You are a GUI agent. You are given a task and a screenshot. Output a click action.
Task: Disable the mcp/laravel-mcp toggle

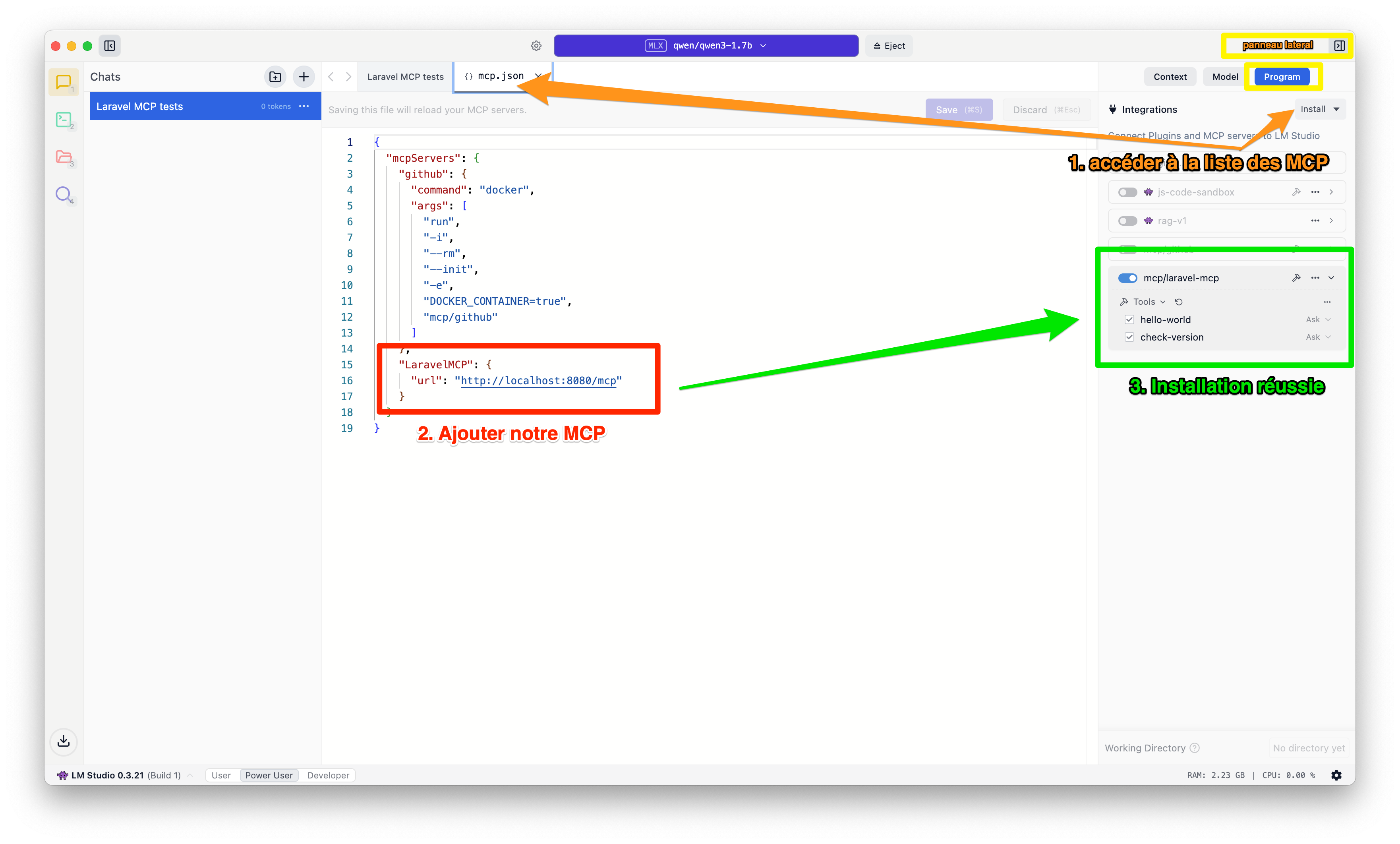point(1127,278)
